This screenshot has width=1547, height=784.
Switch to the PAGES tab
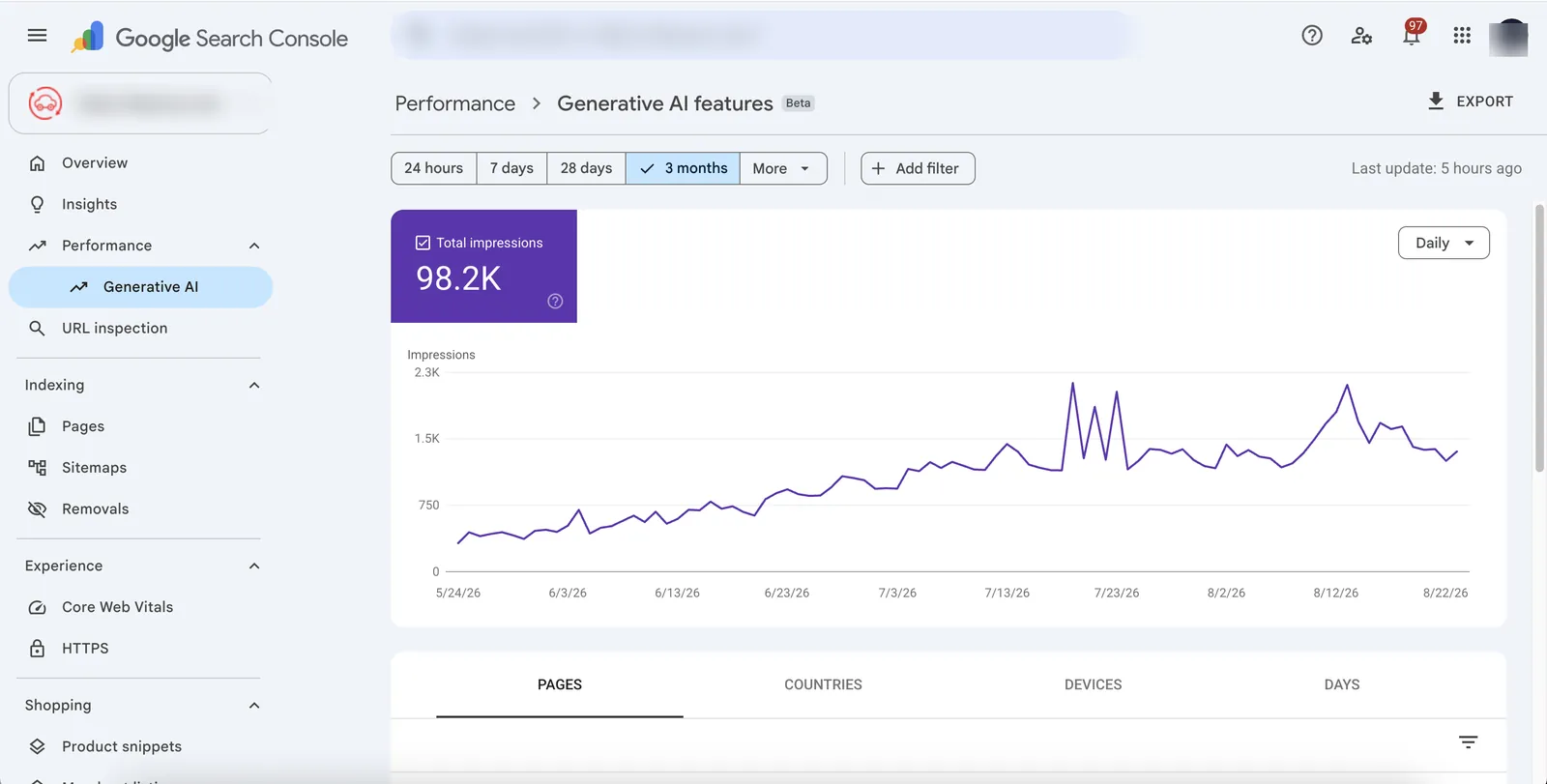560,684
